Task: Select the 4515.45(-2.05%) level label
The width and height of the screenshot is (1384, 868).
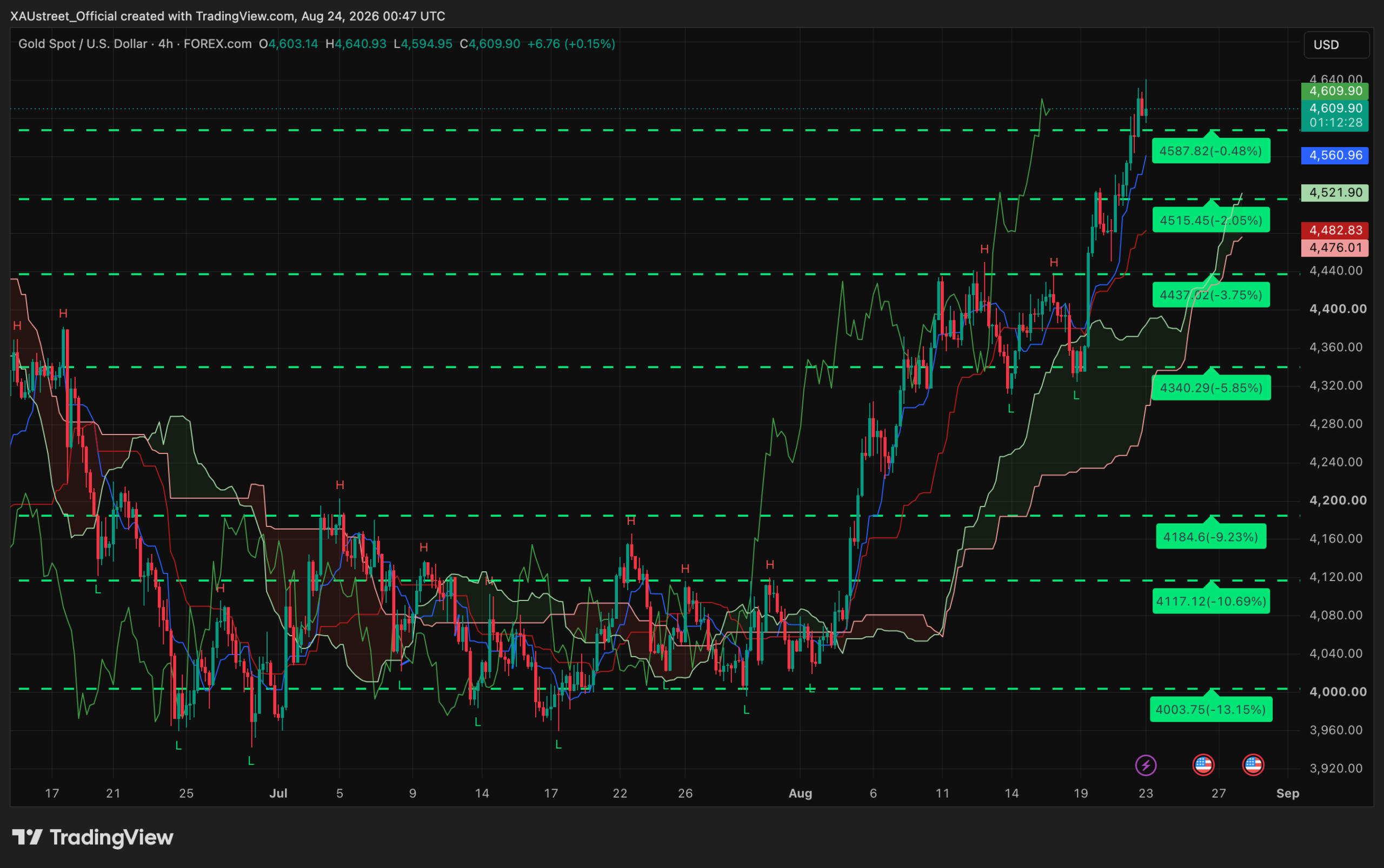Action: click(1210, 221)
